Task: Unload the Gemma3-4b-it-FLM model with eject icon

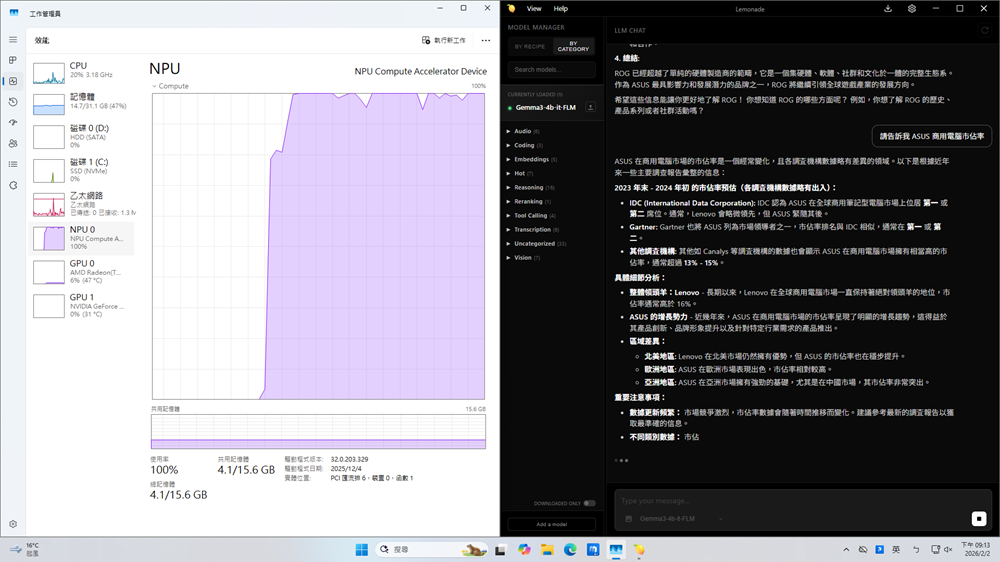Action: point(590,107)
